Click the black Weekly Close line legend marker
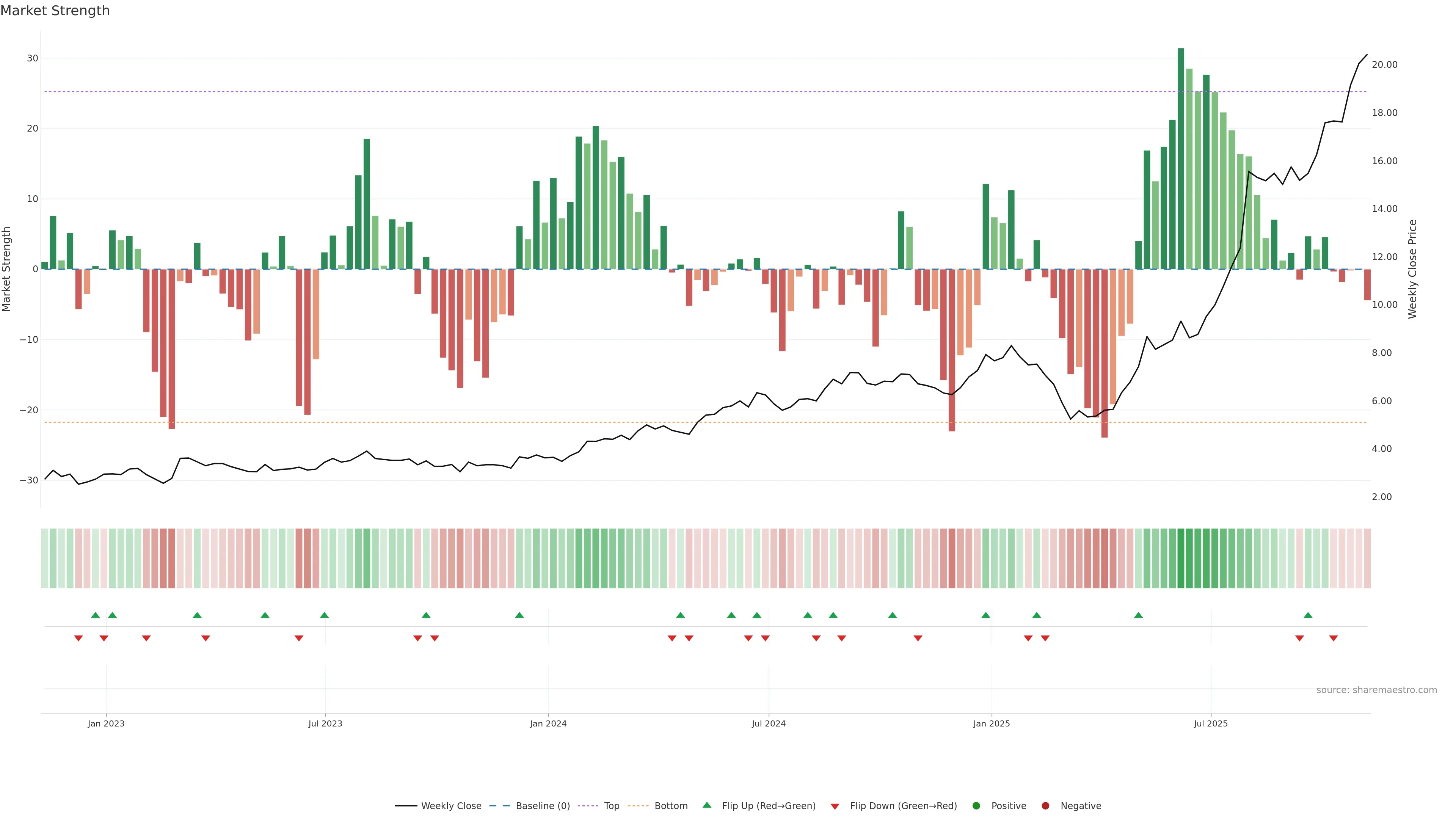 pos(406,806)
